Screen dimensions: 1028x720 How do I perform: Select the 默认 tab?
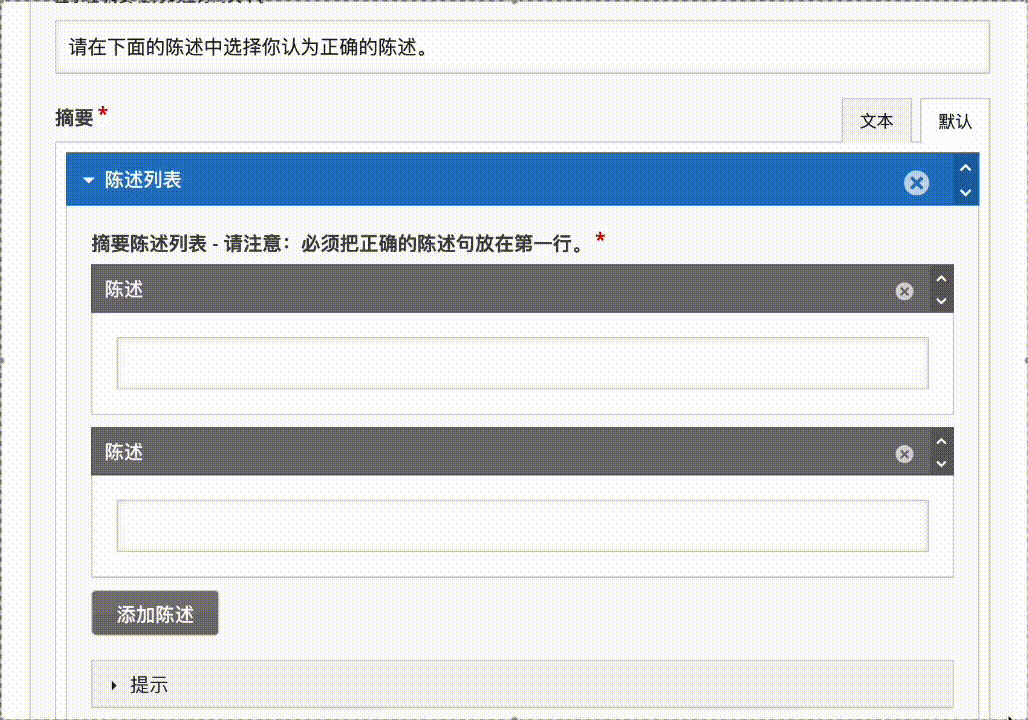(953, 120)
